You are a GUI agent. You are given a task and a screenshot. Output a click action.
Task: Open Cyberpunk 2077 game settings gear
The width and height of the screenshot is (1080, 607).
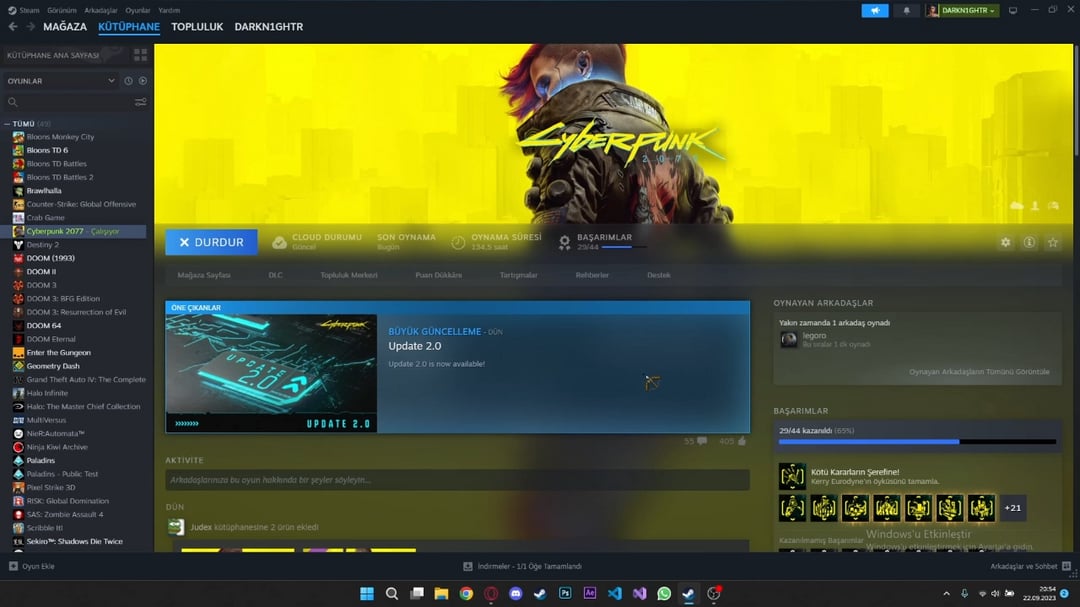1006,243
